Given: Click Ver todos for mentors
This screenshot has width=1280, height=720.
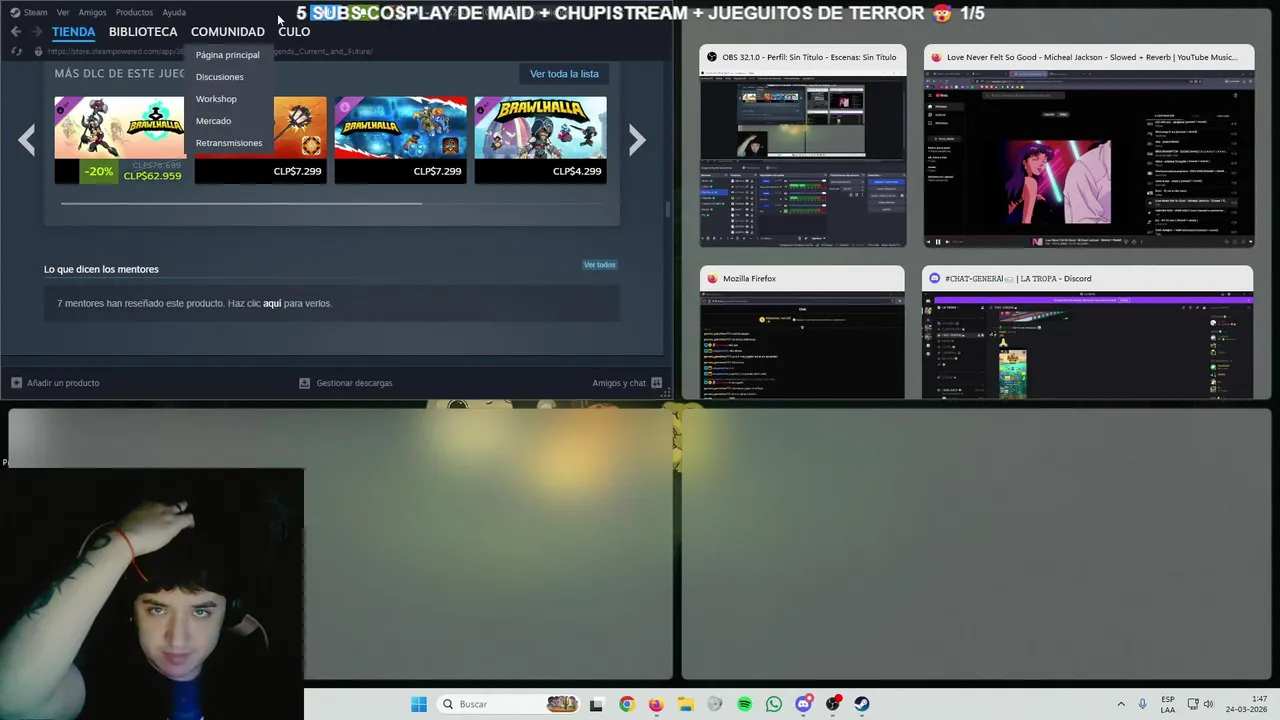Looking at the screenshot, I should coord(600,265).
